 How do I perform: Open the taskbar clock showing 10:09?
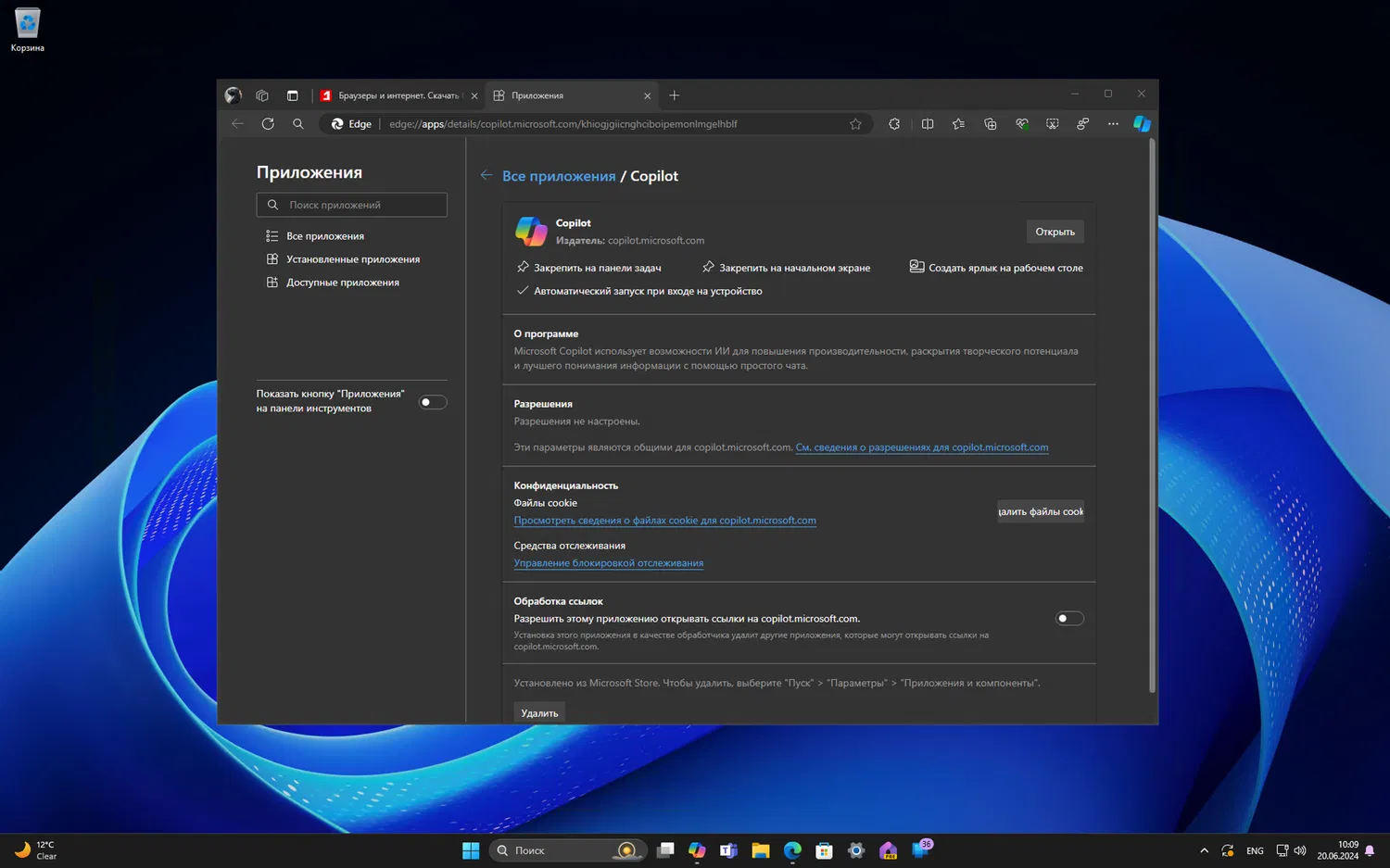1337,850
